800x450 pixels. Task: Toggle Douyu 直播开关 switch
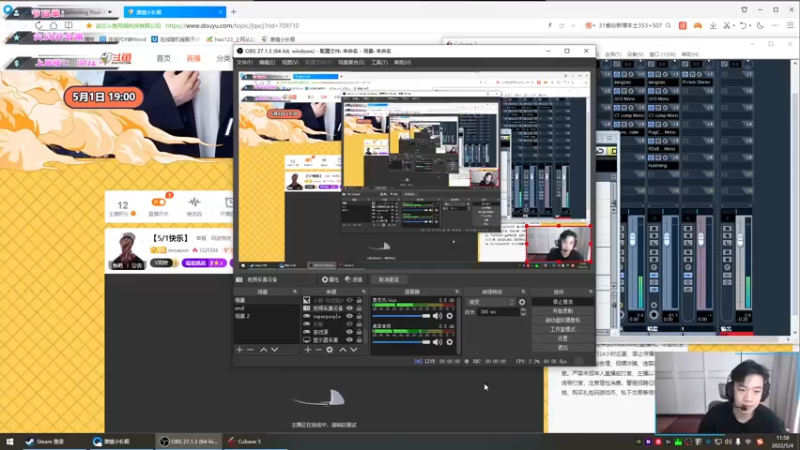coord(159,202)
